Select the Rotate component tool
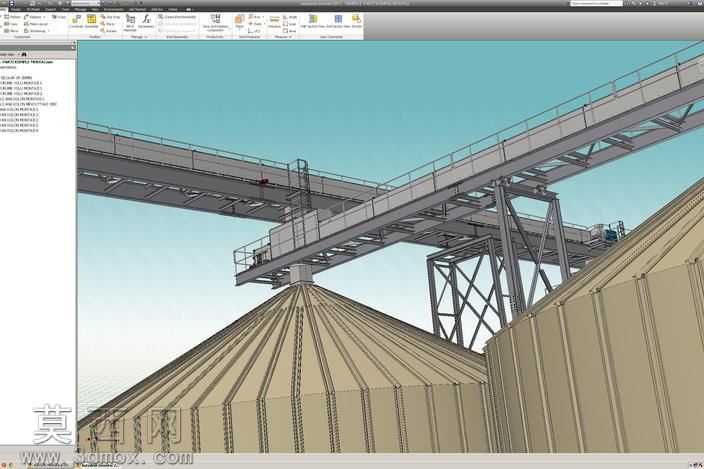The height and width of the screenshot is (469, 704). [x=109, y=31]
